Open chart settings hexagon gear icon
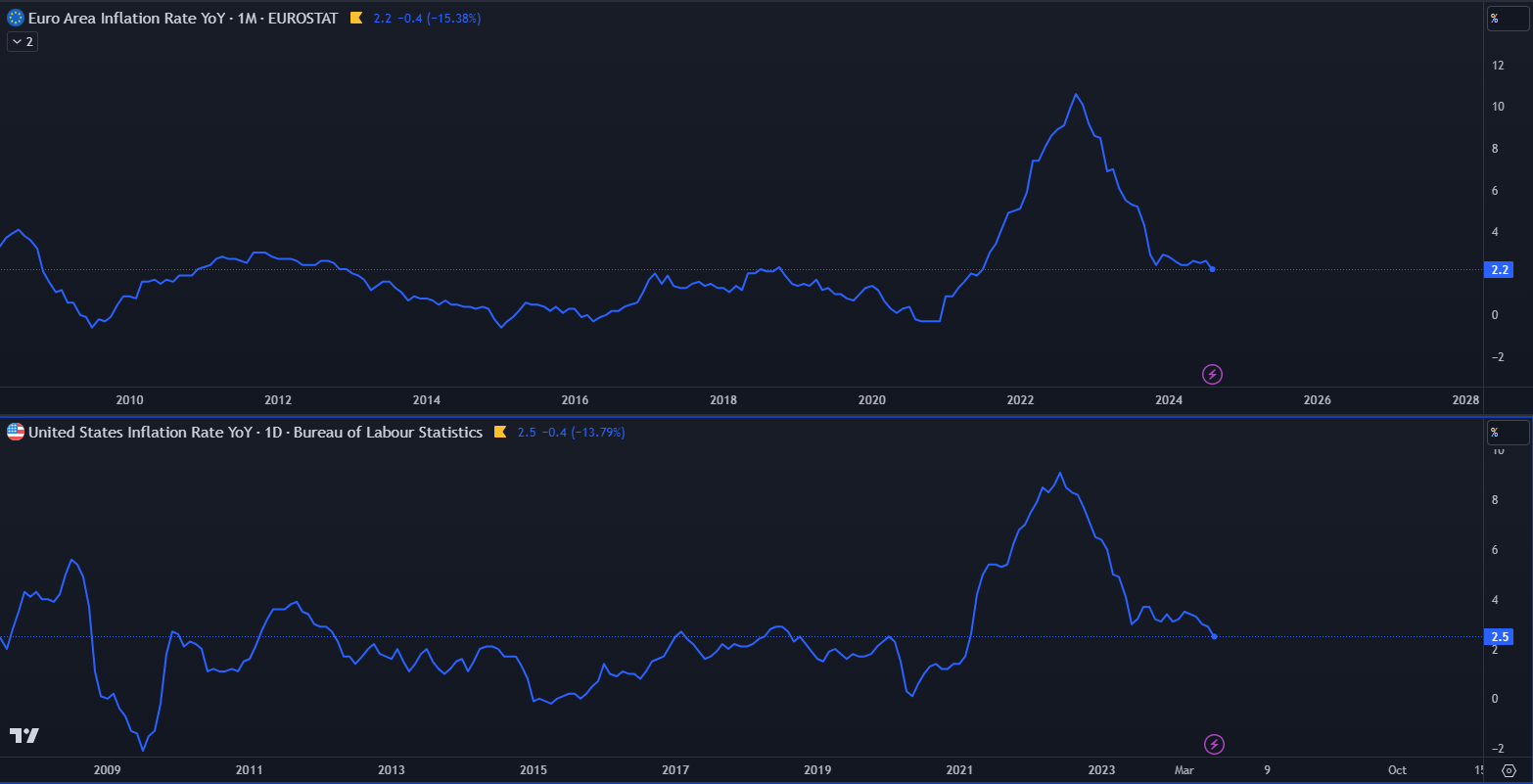 (1509, 770)
